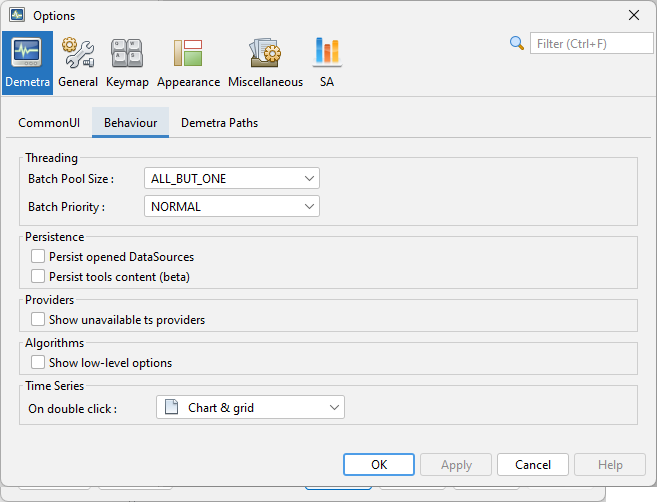The height and width of the screenshot is (502, 657).
Task: Expand the Batch Pool Size dropdown
Action: coord(232,179)
